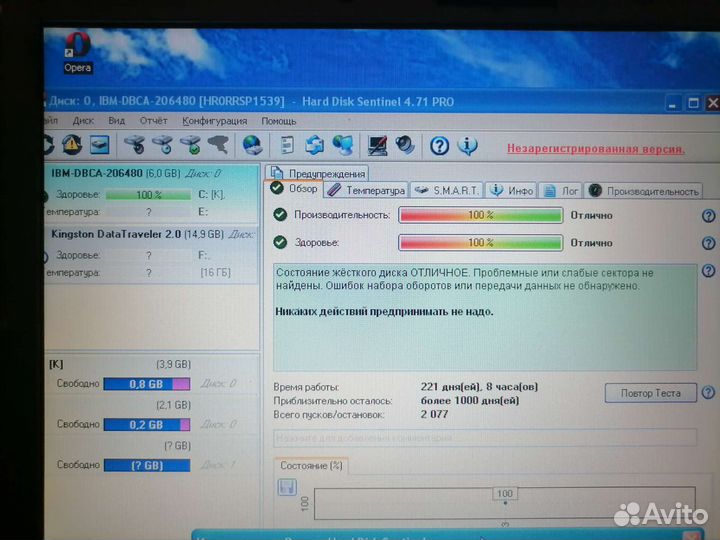Viewport: 720px width, 540px height.
Task: Click the monitor with pen configuration icon
Action: [x=377, y=146]
